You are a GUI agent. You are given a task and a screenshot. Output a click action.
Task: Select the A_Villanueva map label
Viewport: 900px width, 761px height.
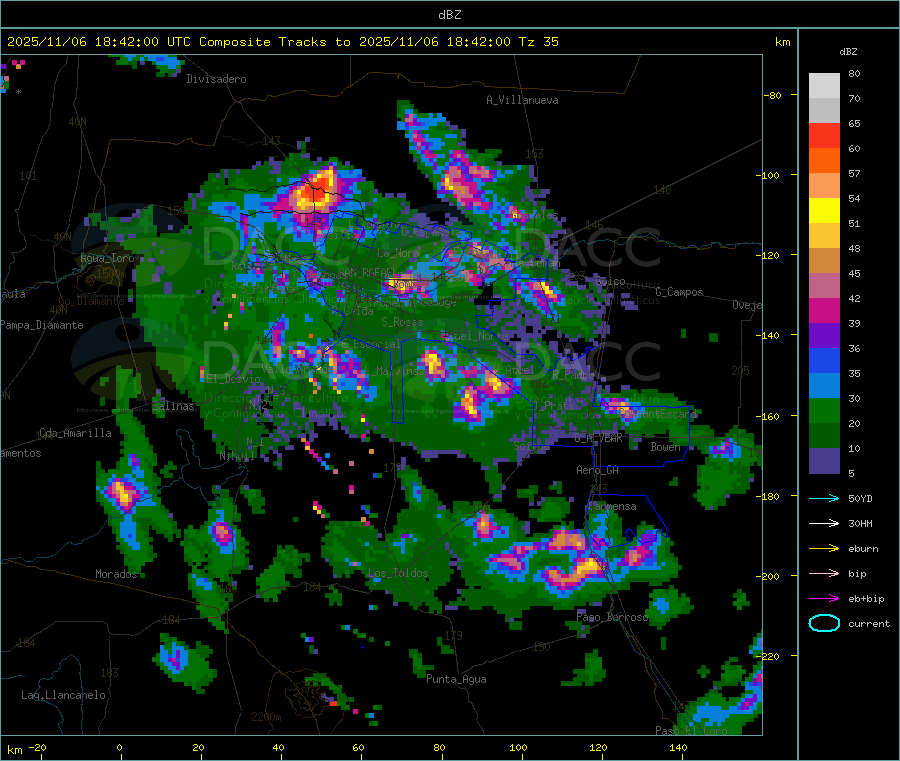522,100
